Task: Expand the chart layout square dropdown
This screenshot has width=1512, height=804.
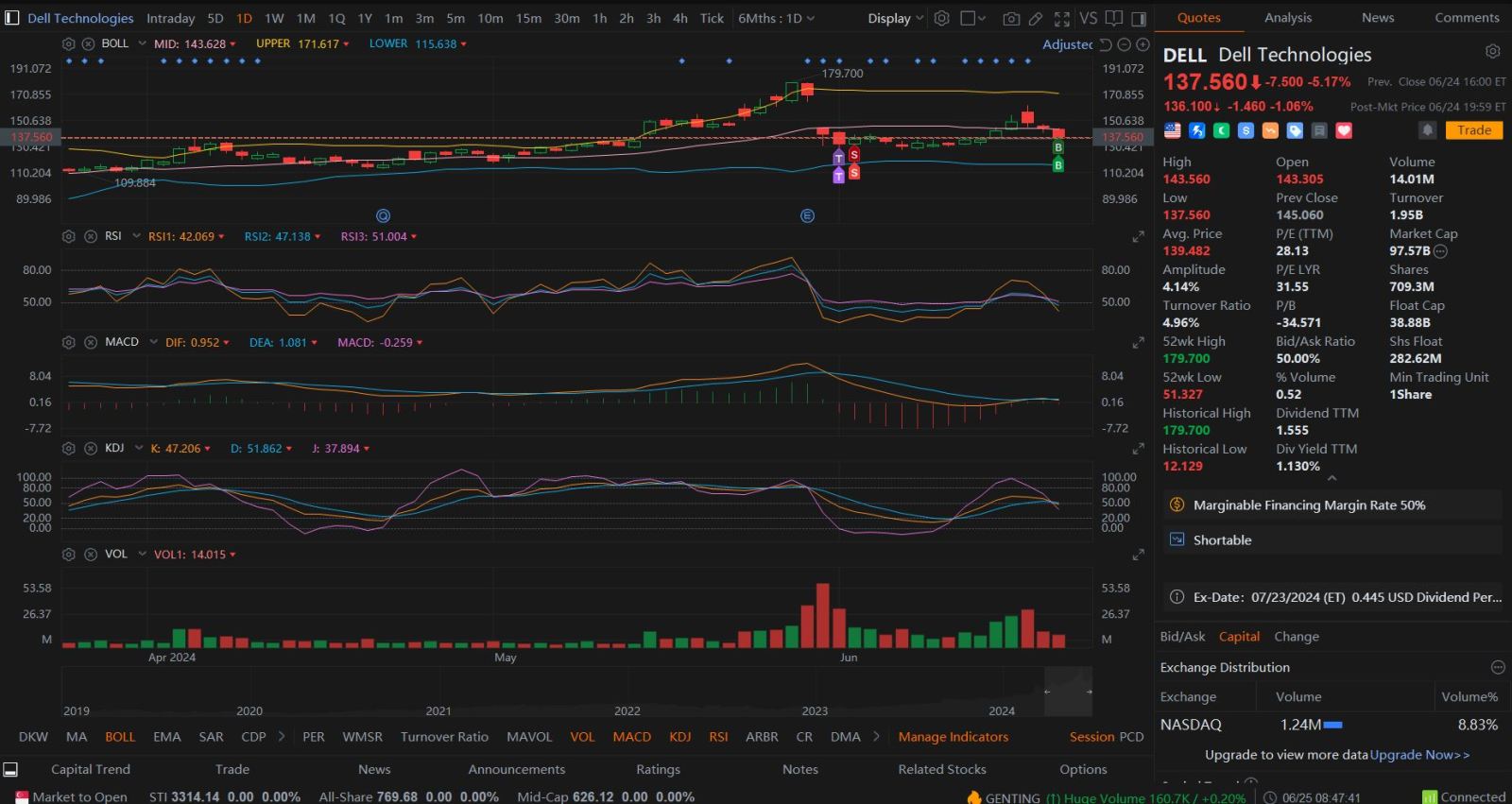Action: click(x=973, y=18)
